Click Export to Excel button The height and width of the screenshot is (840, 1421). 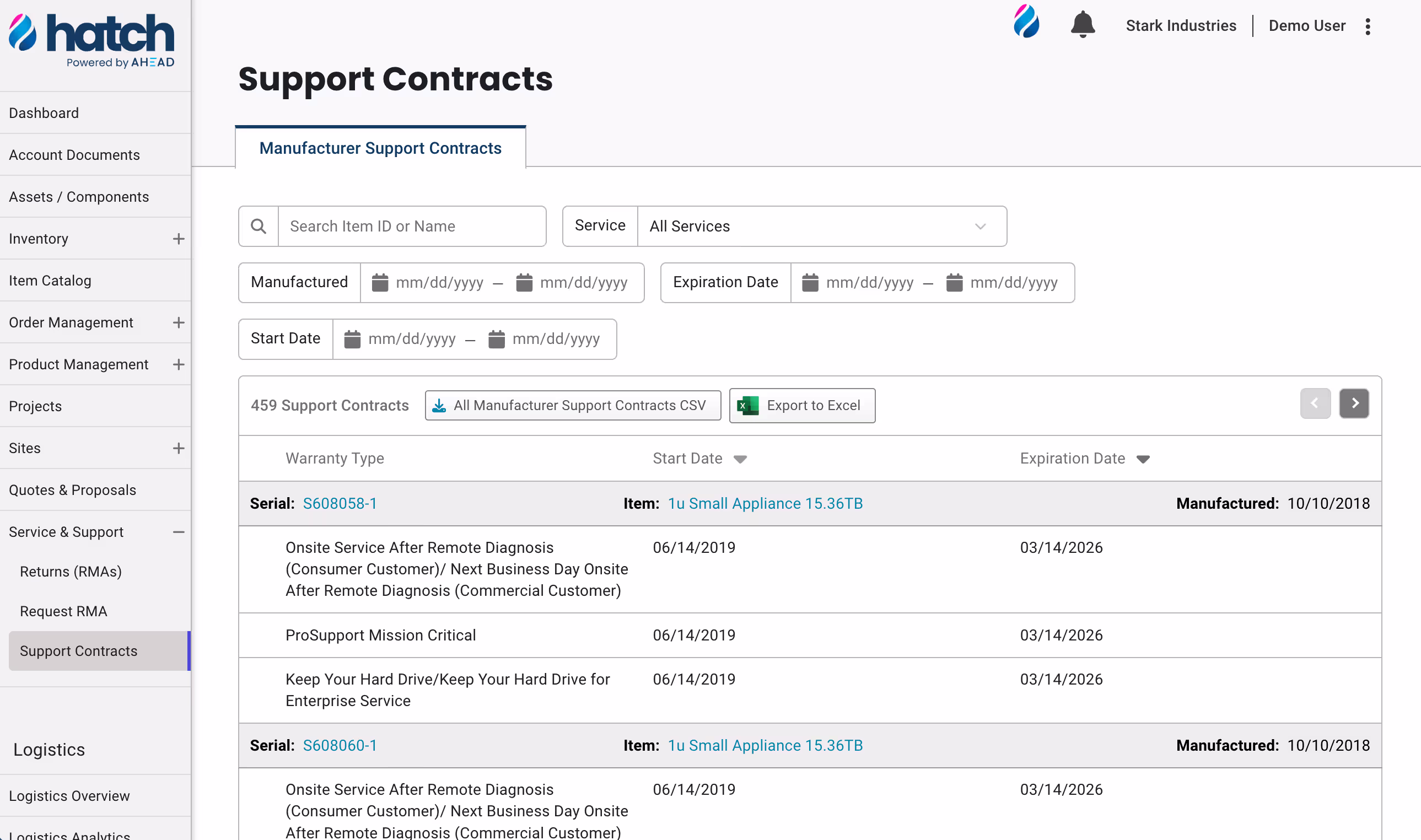[x=802, y=405]
